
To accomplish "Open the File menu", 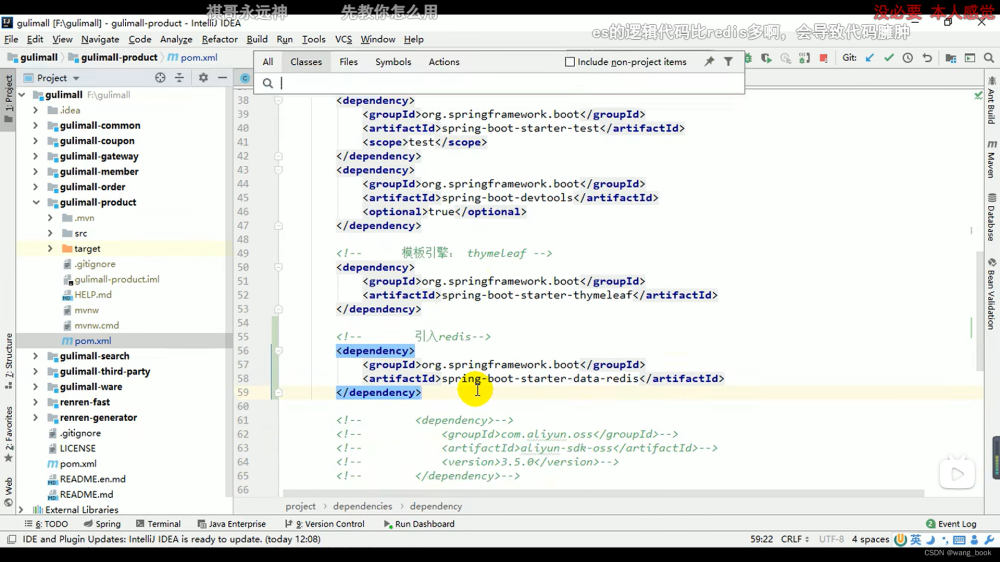I will click(11, 40).
